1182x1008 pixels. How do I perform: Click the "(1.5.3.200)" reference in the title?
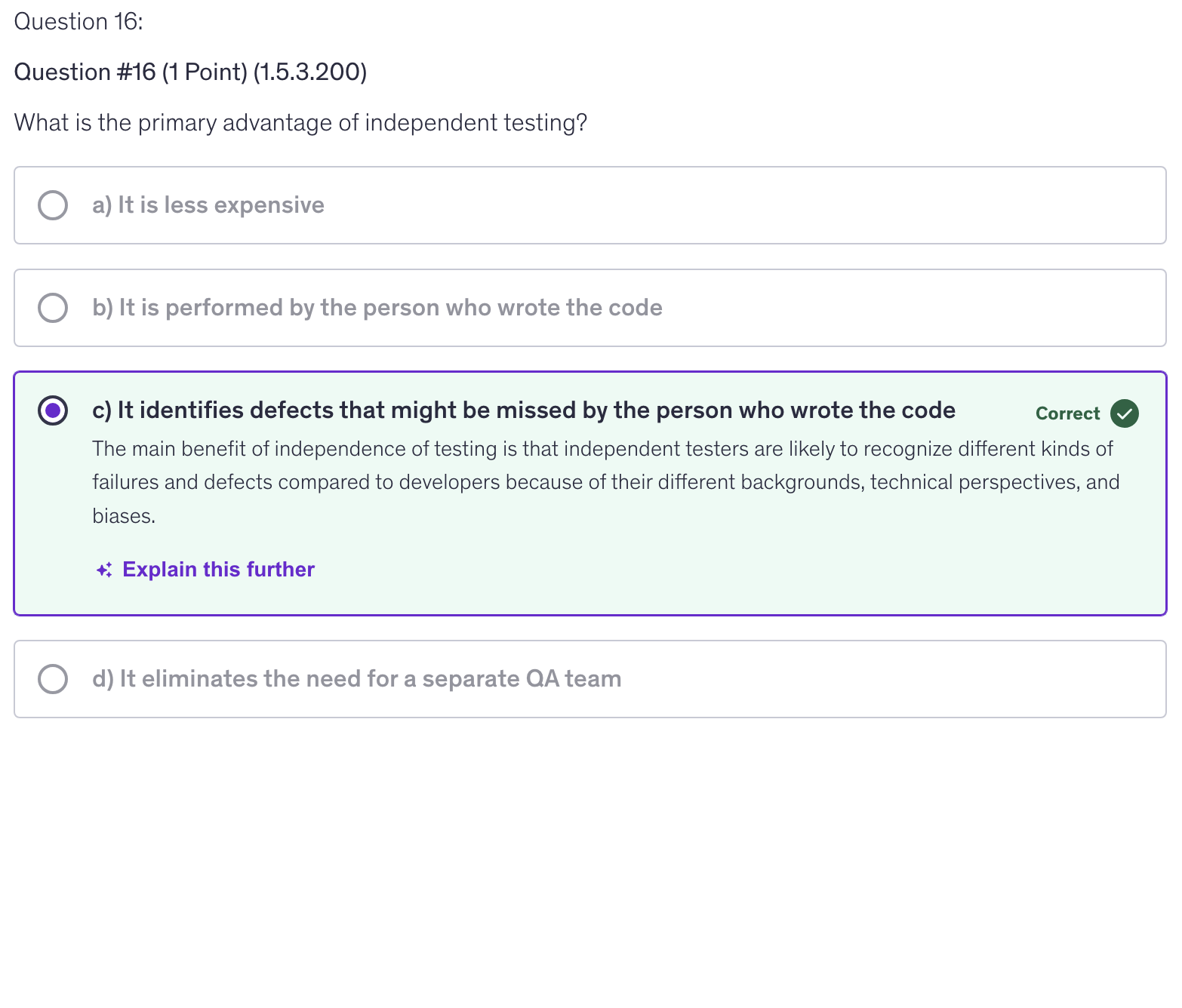pos(310,72)
